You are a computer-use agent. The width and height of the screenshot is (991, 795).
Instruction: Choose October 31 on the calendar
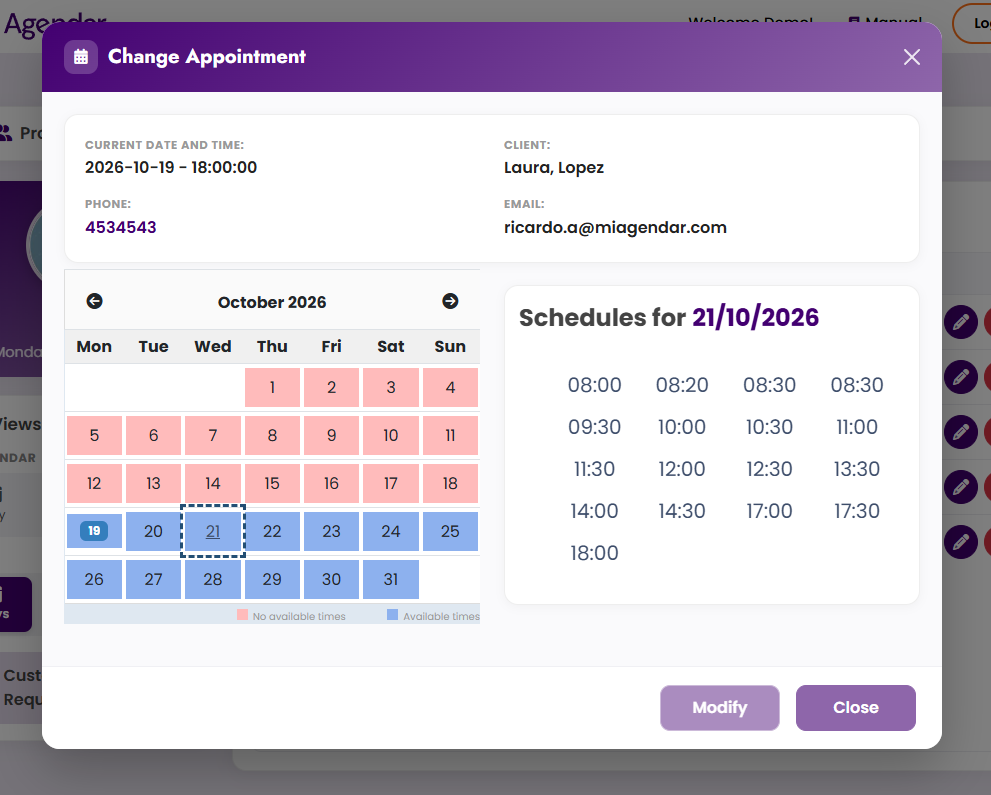point(391,580)
